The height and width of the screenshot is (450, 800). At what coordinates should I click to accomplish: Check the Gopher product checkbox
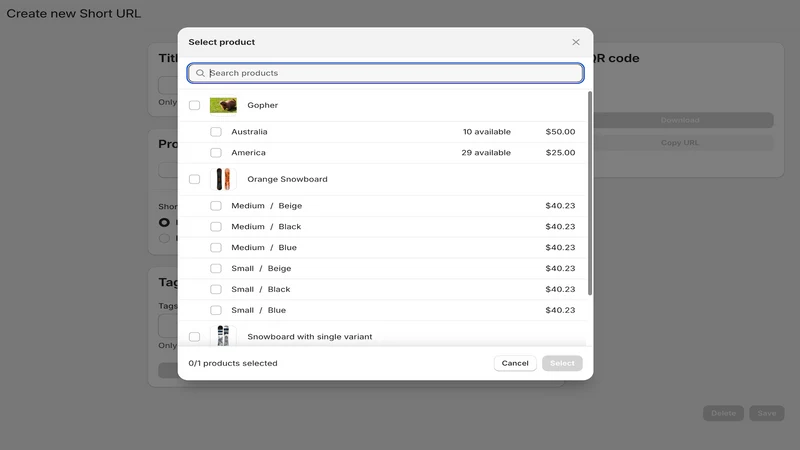point(194,105)
